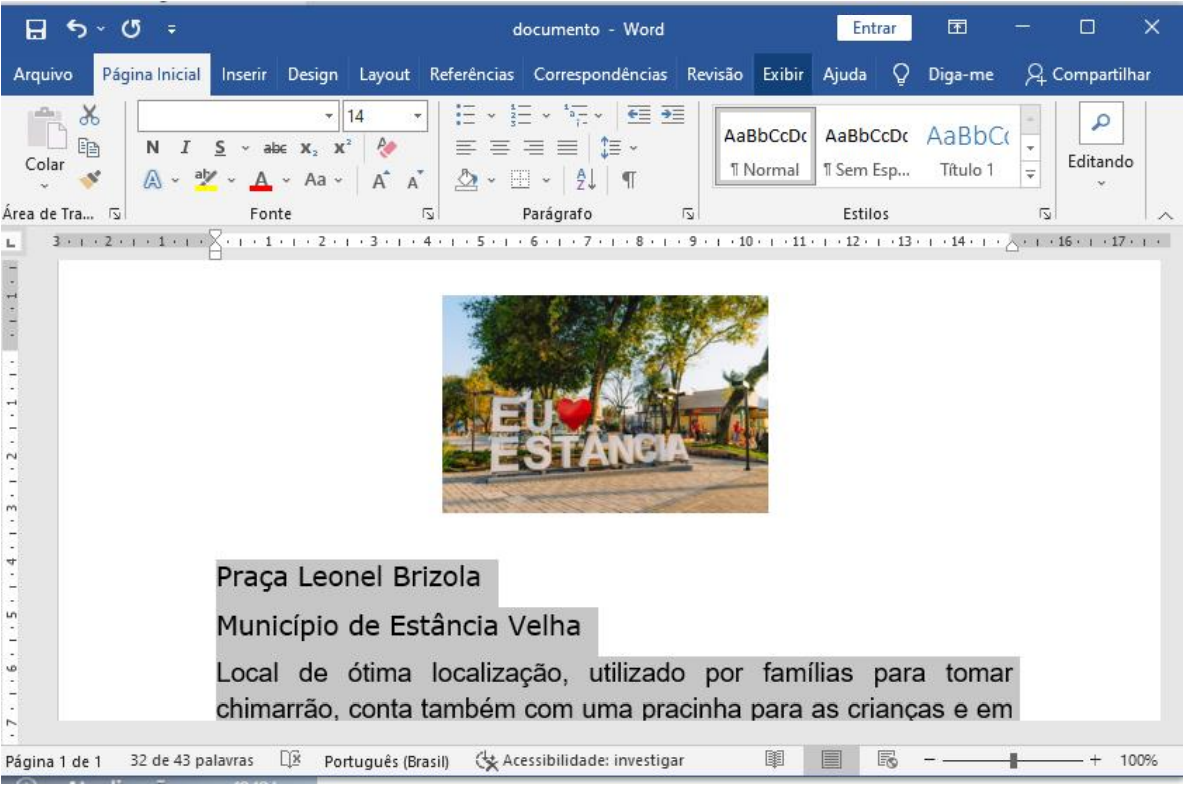Viewport: 1185px width, 787px height.
Task: Open the Arquivo tab
Action: [43, 74]
